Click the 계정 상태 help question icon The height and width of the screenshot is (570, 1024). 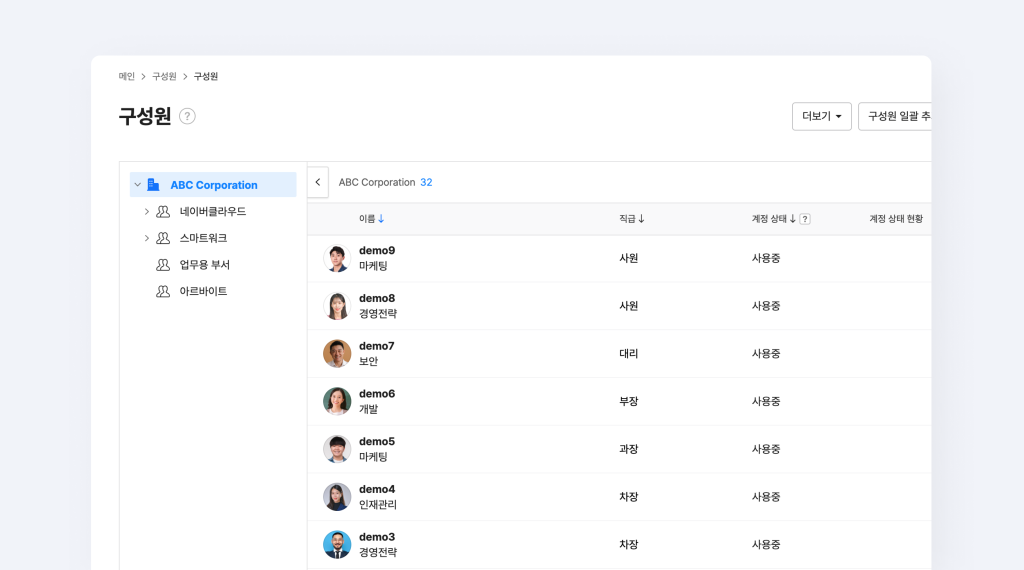(x=805, y=219)
